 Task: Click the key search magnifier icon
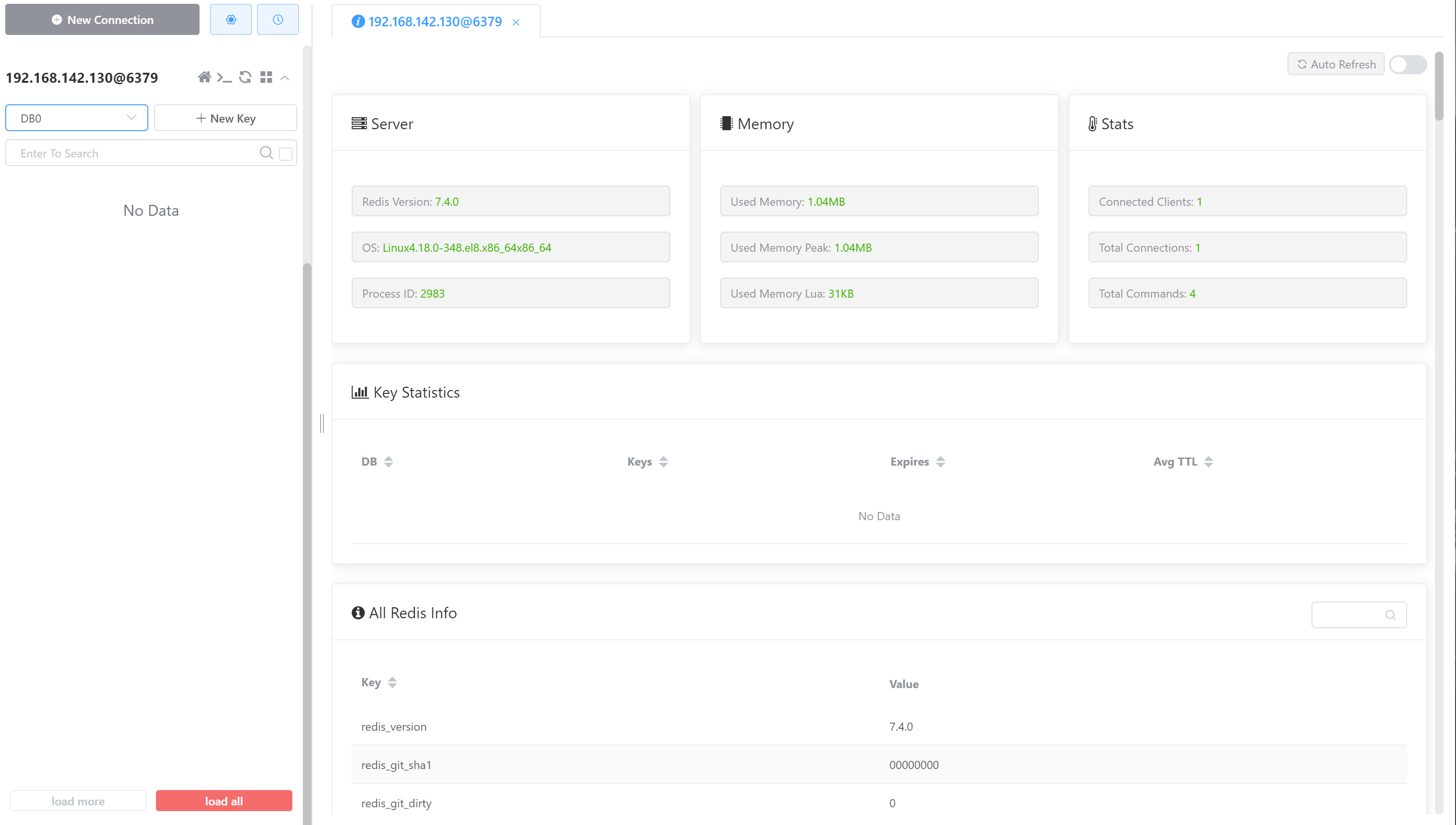click(266, 153)
